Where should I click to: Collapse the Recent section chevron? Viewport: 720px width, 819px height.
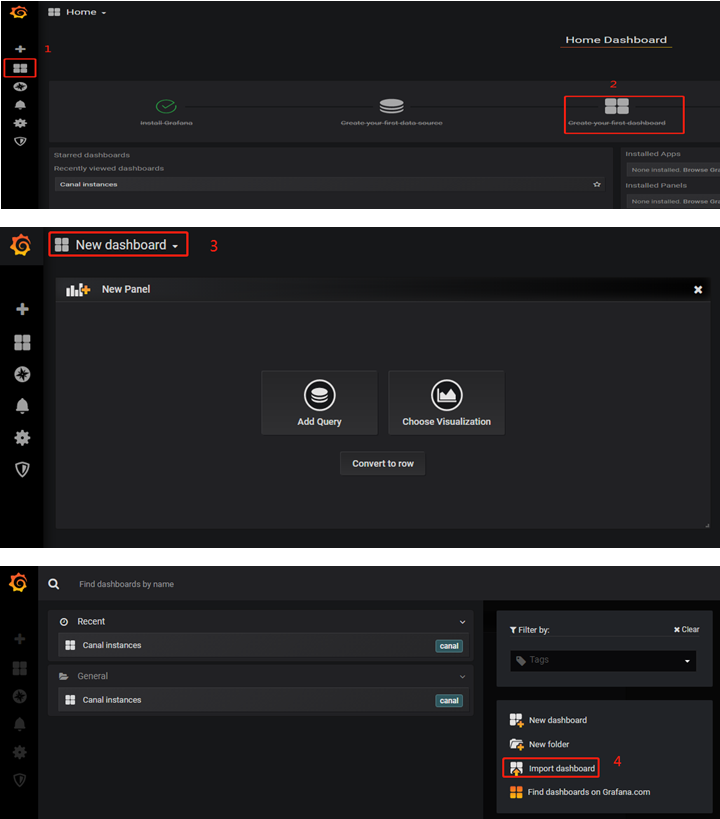pyautogui.click(x=462, y=622)
